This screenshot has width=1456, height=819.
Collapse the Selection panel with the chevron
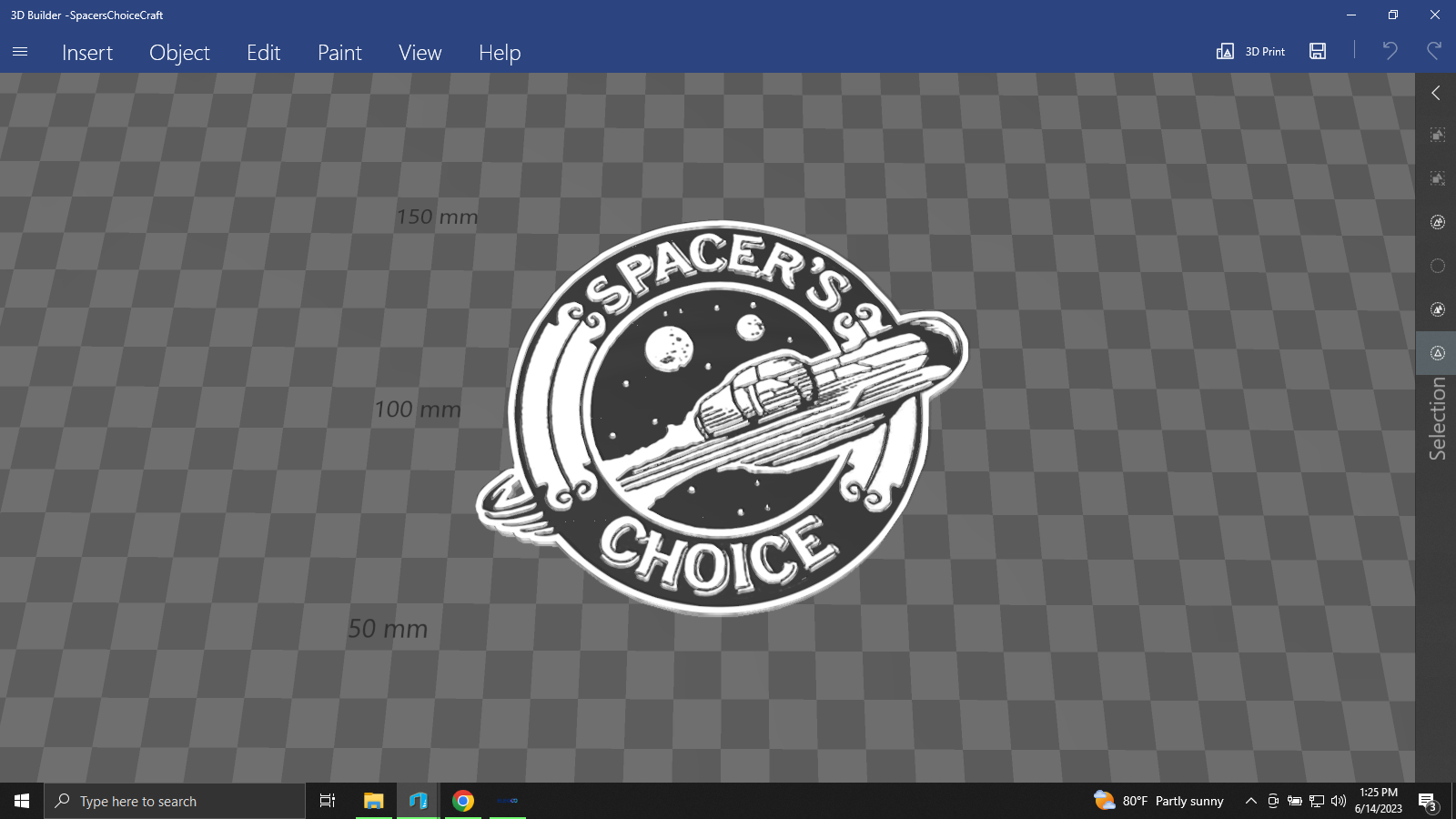click(1436, 93)
